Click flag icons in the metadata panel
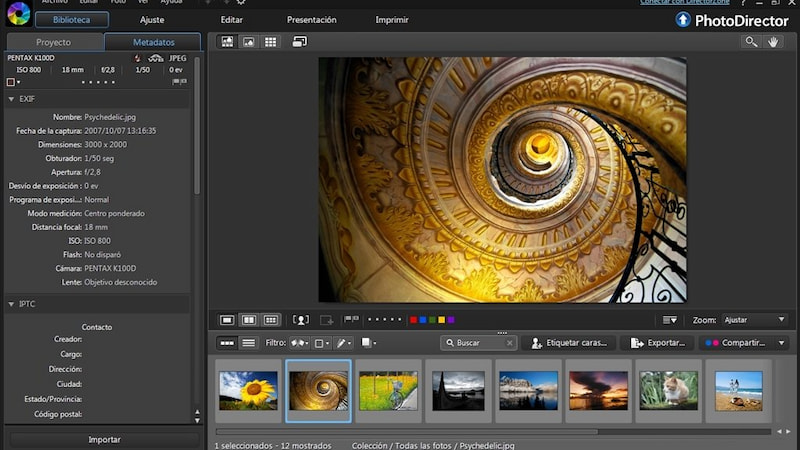 pos(179,82)
